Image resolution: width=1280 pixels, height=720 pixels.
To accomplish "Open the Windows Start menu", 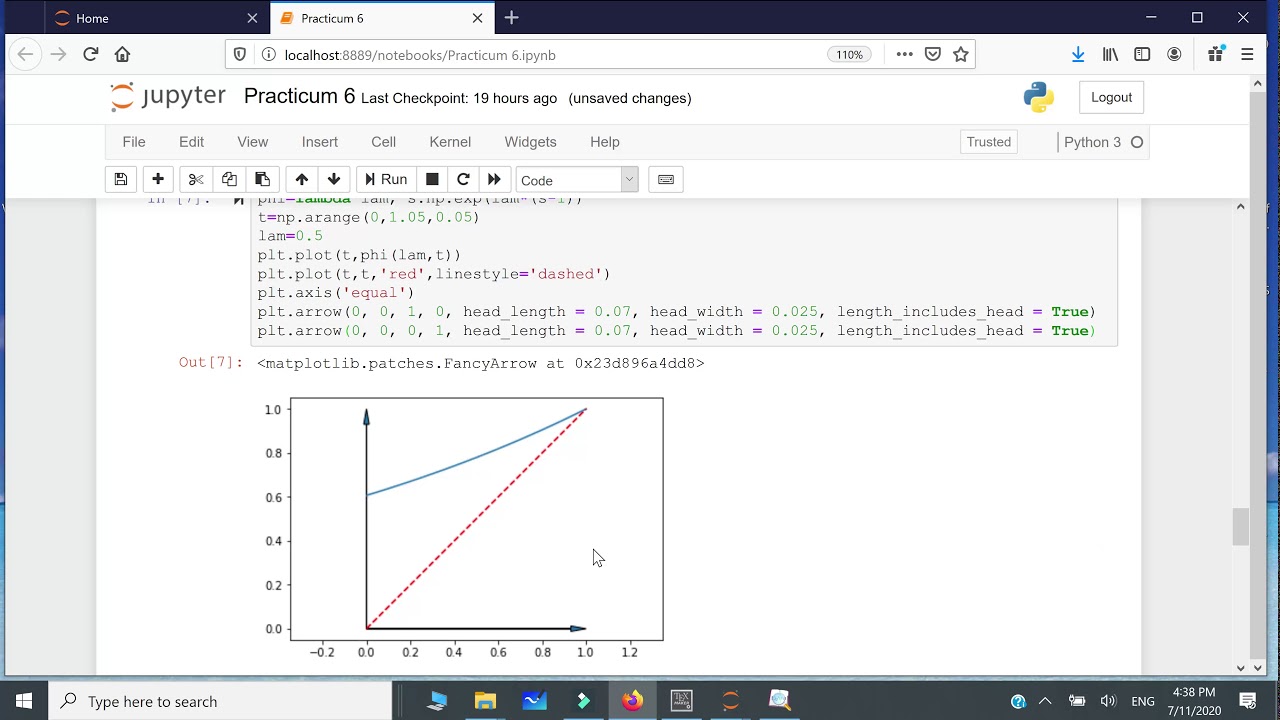I will (24, 701).
